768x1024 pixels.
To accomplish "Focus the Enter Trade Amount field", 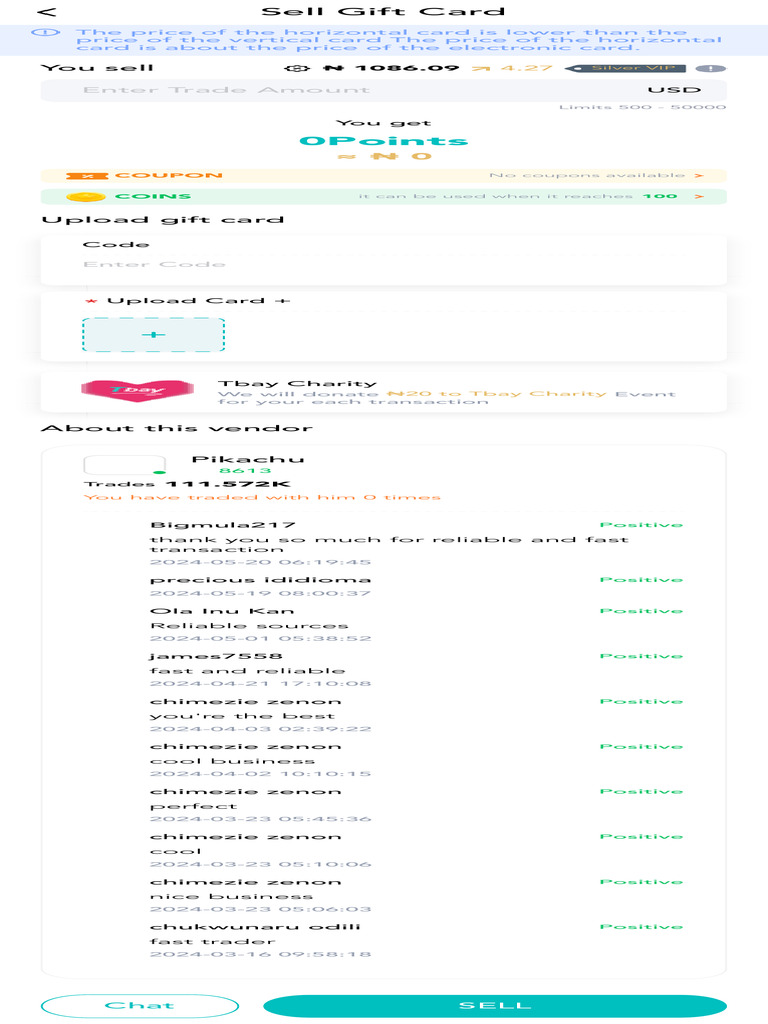I will [x=383, y=90].
